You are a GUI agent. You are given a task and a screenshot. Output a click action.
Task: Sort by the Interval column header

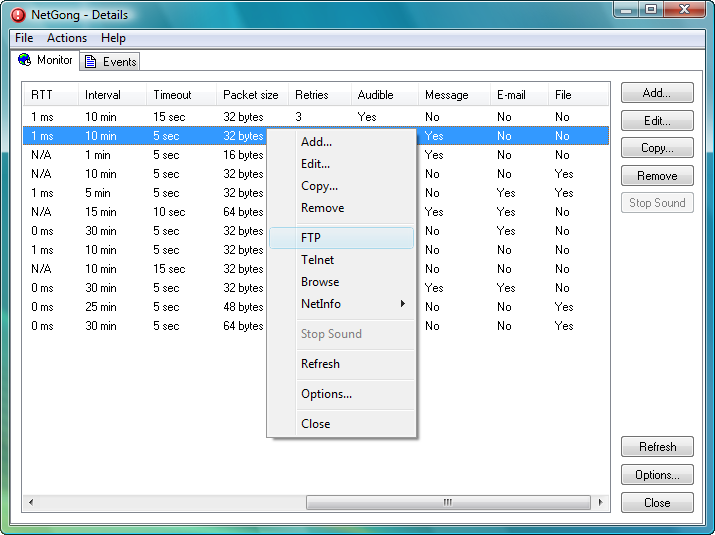click(x=112, y=95)
